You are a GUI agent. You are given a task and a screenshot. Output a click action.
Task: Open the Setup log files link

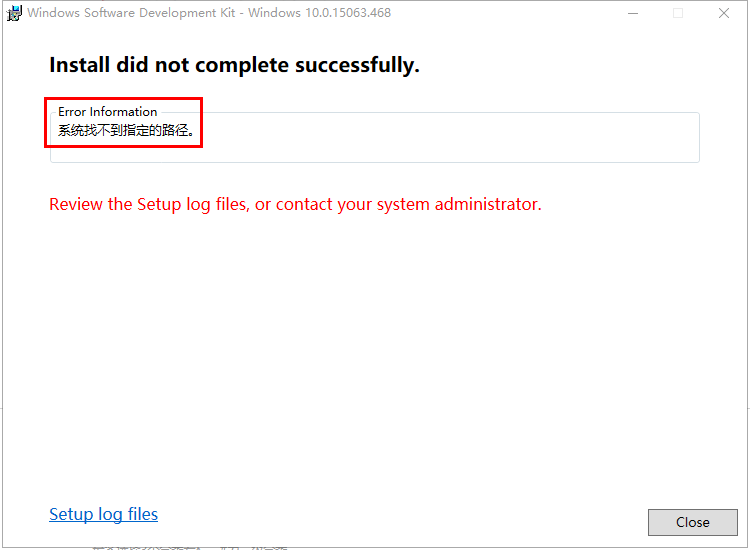(103, 514)
